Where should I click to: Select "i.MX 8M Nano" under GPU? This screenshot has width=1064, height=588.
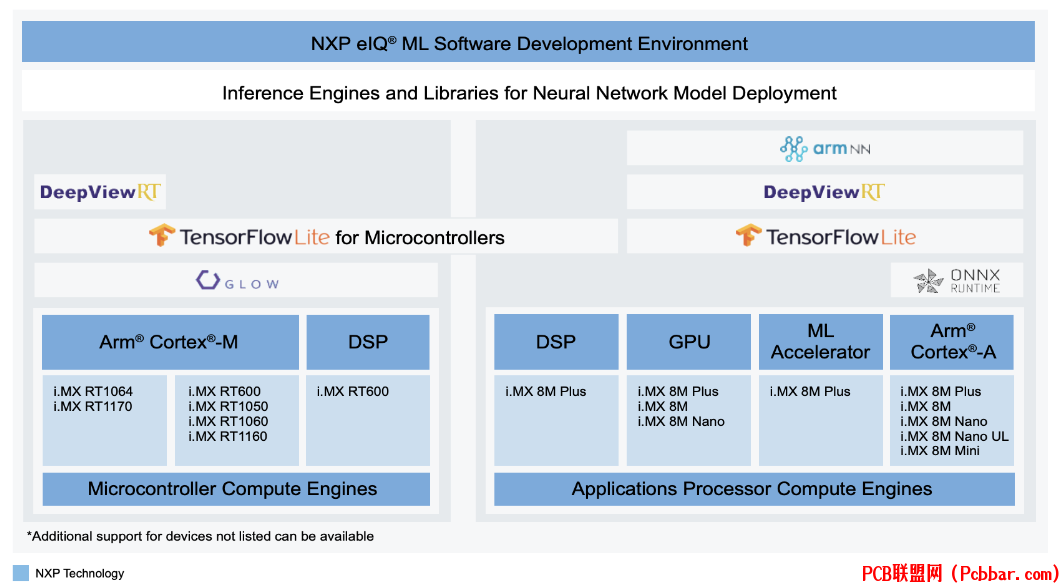pyautogui.click(x=681, y=421)
